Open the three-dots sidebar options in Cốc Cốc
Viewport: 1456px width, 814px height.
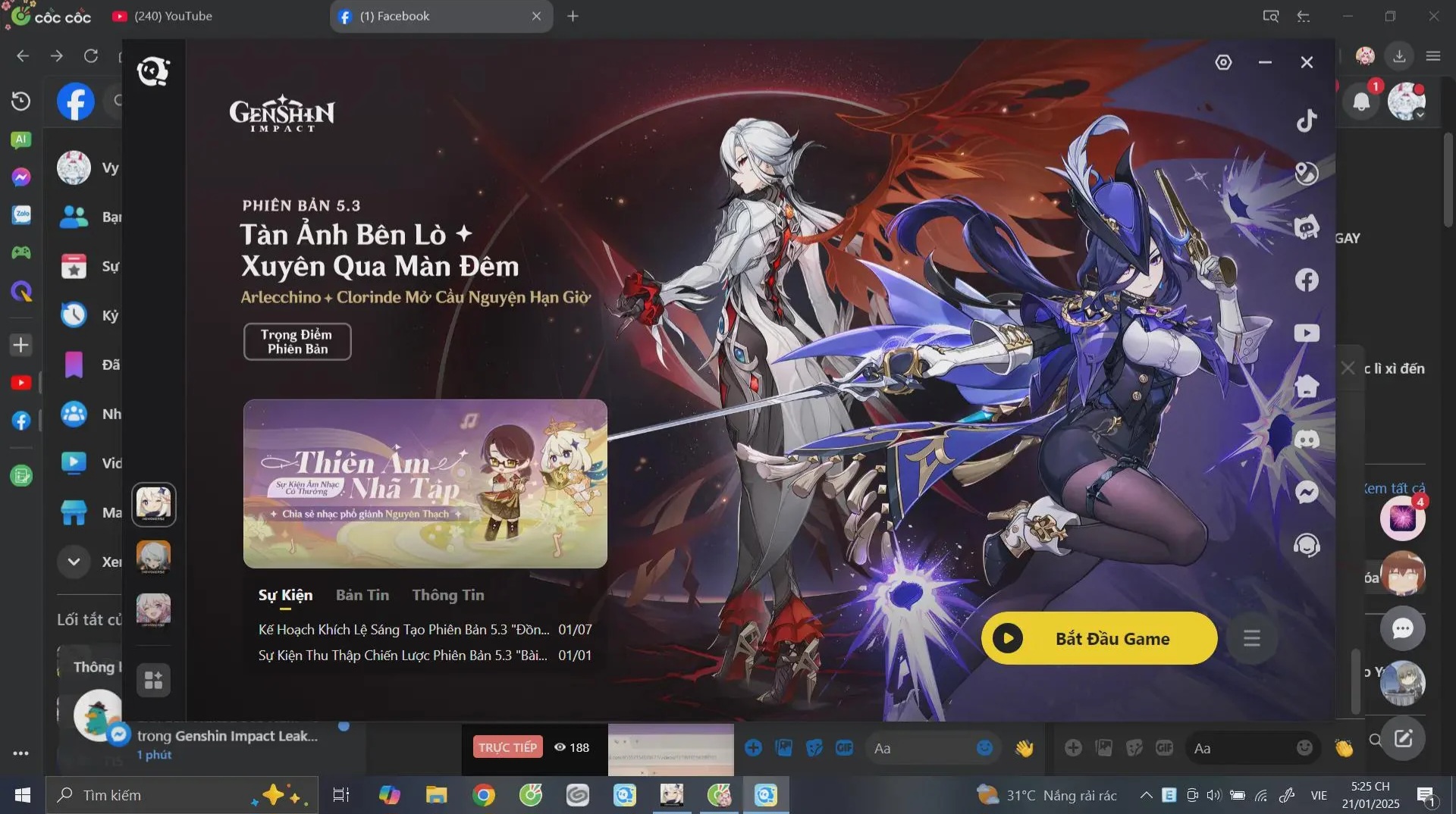click(x=21, y=753)
